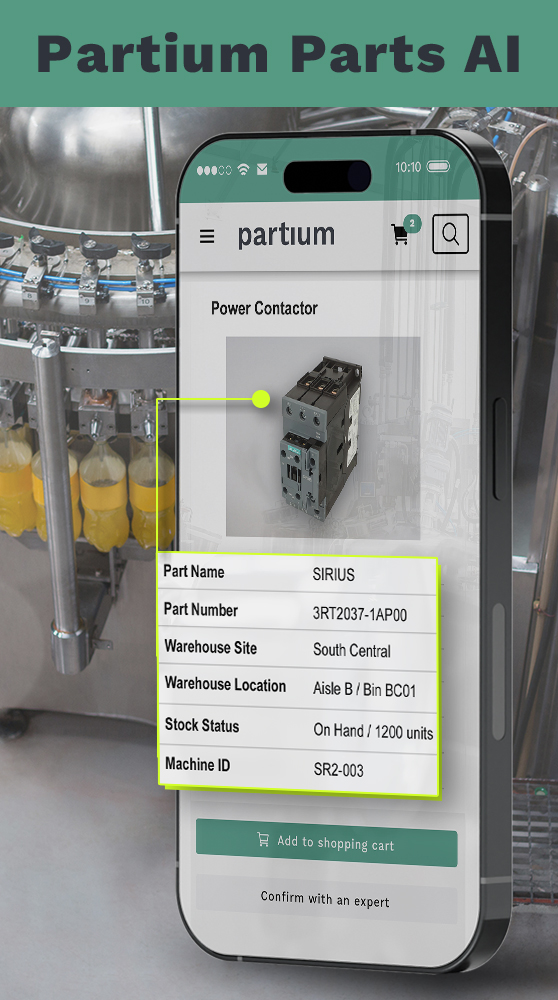Click the Power Contactor title
This screenshot has height=1000, width=558.
(264, 309)
